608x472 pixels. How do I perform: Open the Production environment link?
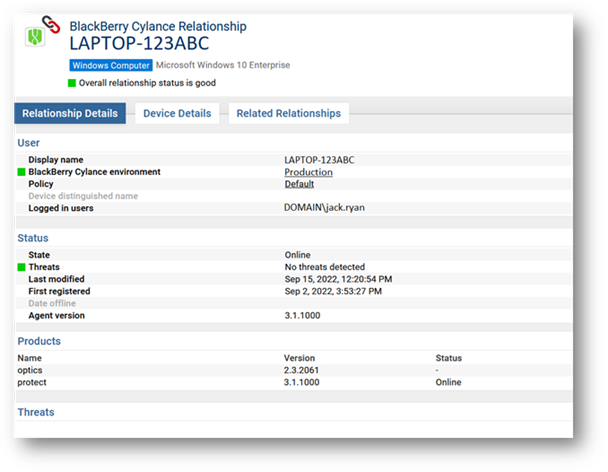(x=308, y=172)
